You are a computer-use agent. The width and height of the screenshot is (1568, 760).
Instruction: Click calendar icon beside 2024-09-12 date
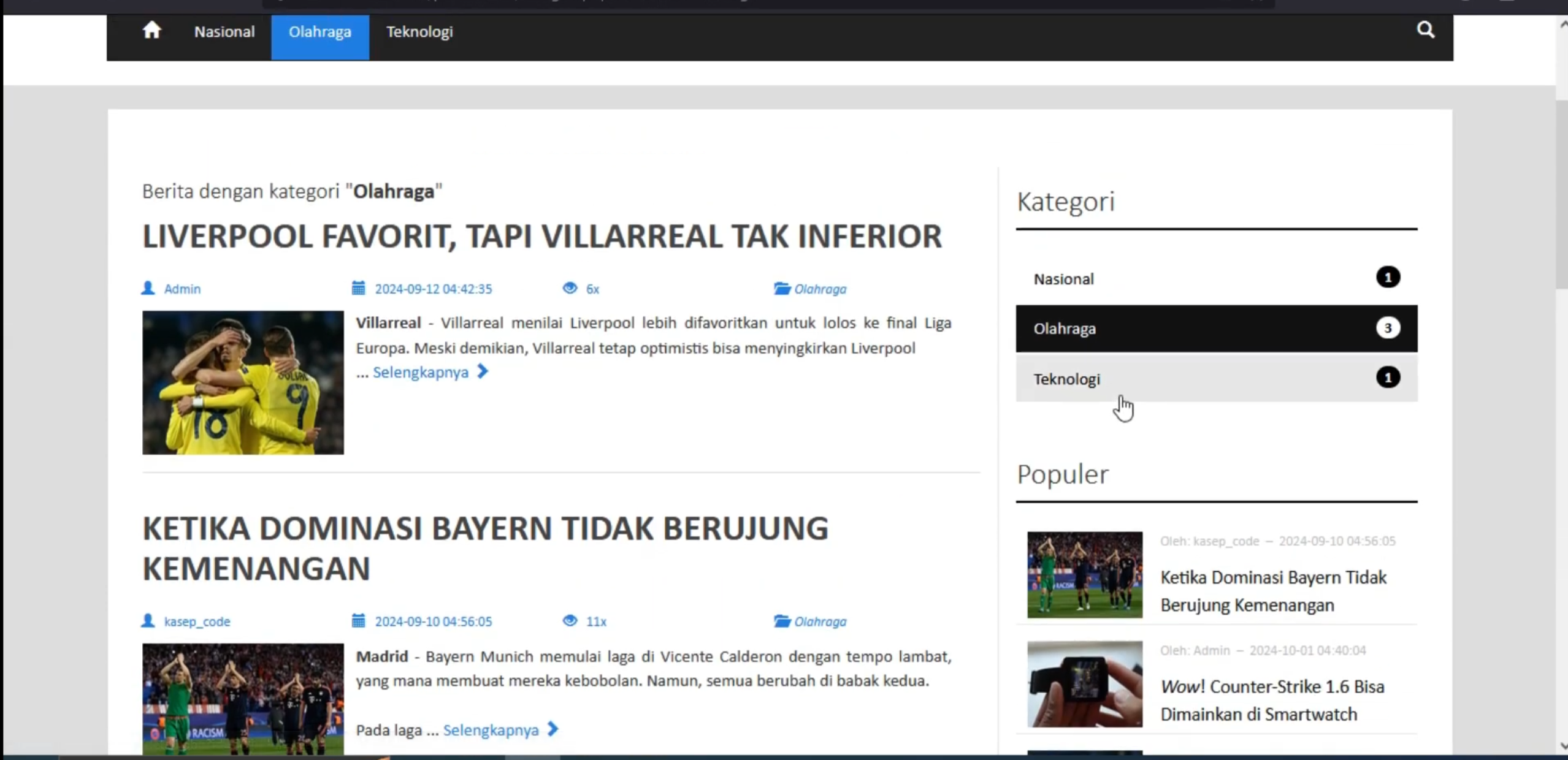coord(358,288)
